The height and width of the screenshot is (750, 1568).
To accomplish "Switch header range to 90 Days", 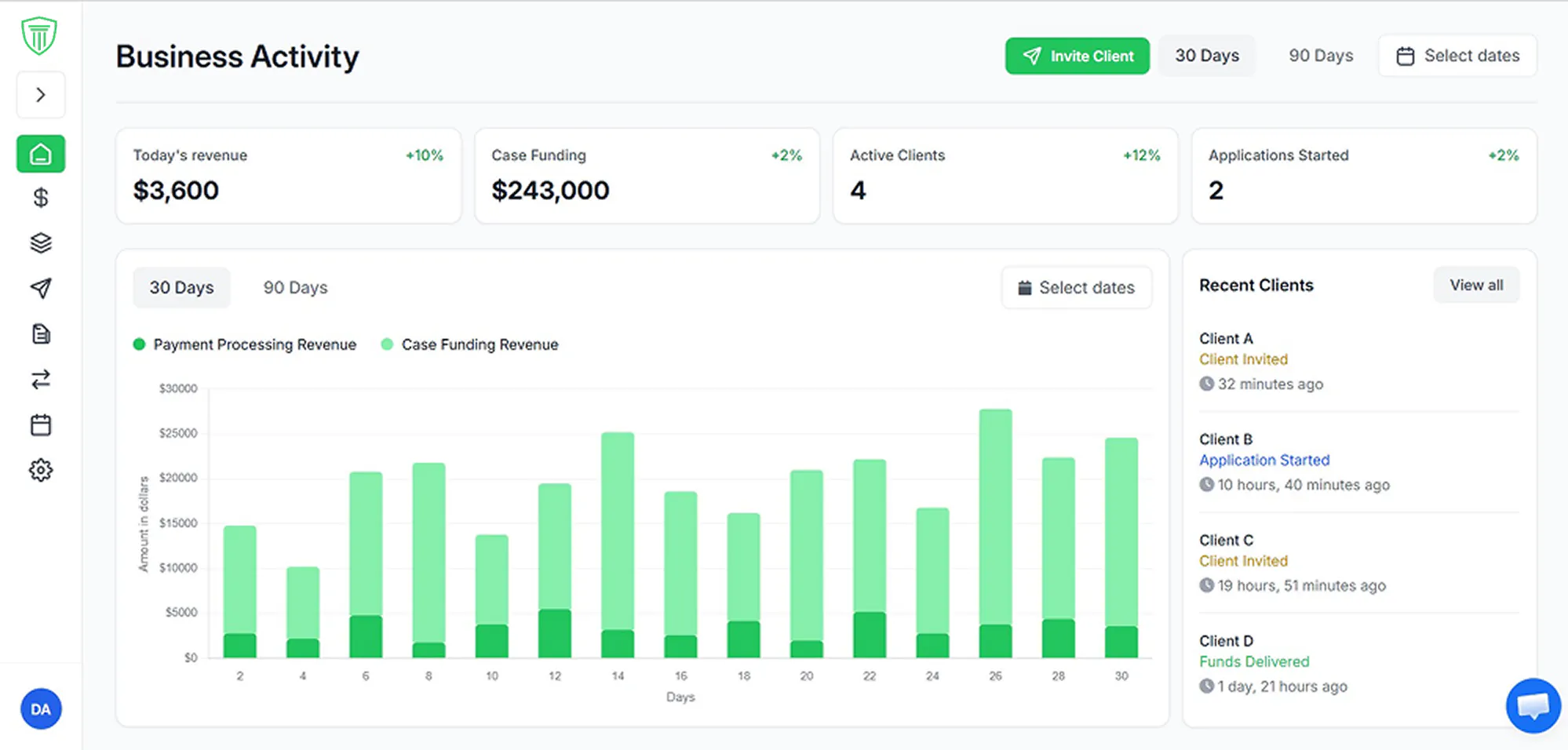I will click(1321, 56).
